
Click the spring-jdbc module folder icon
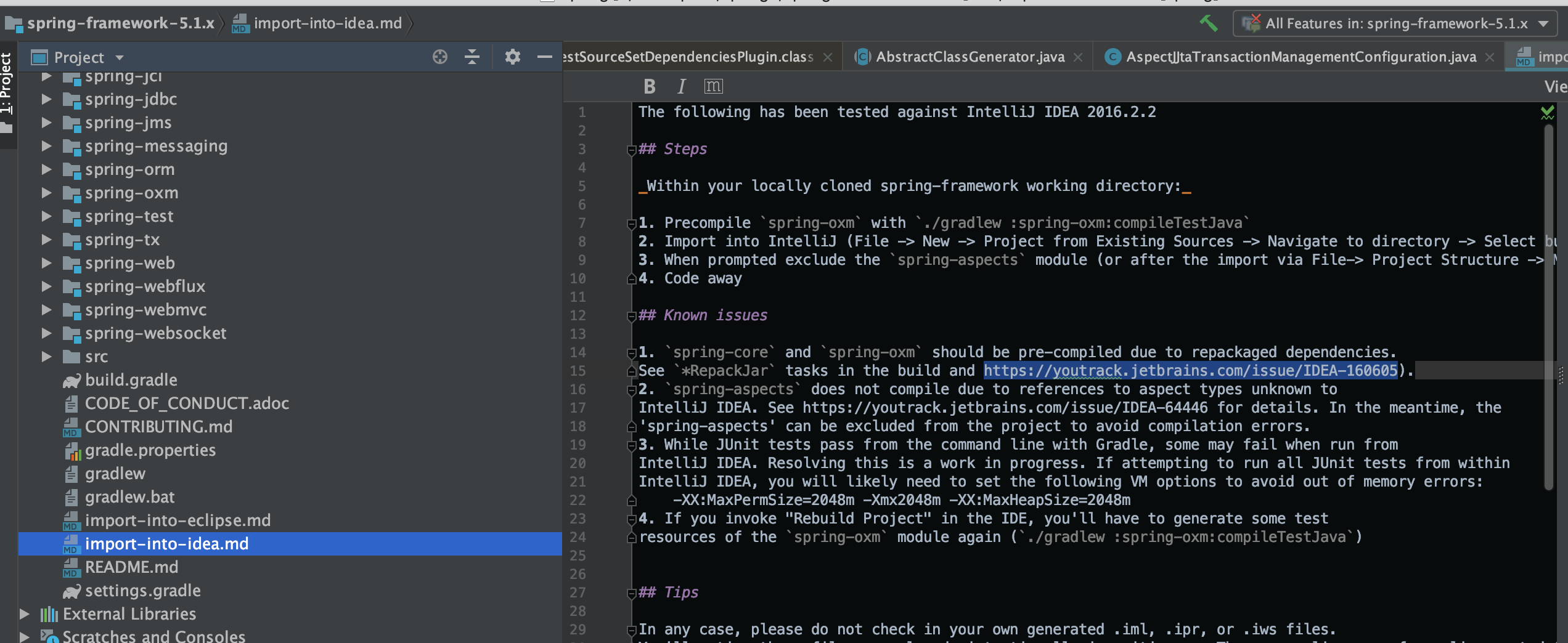[71, 100]
